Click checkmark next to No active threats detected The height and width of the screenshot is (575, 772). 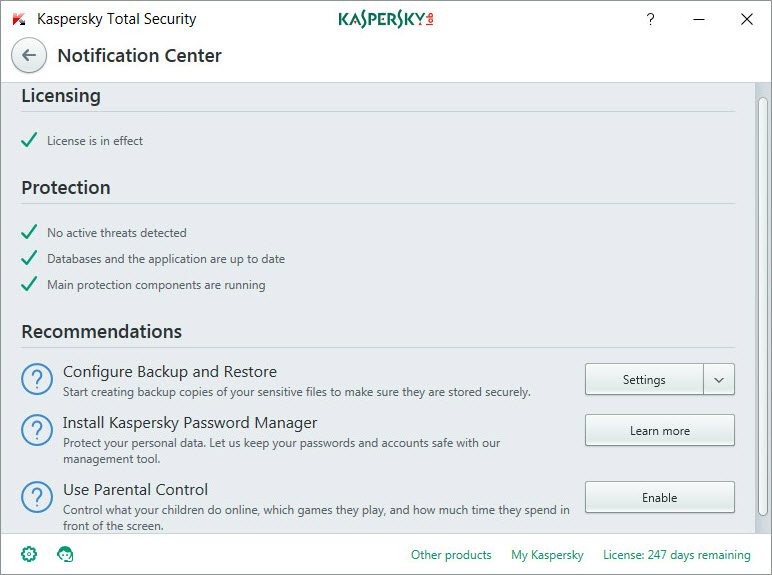click(29, 233)
